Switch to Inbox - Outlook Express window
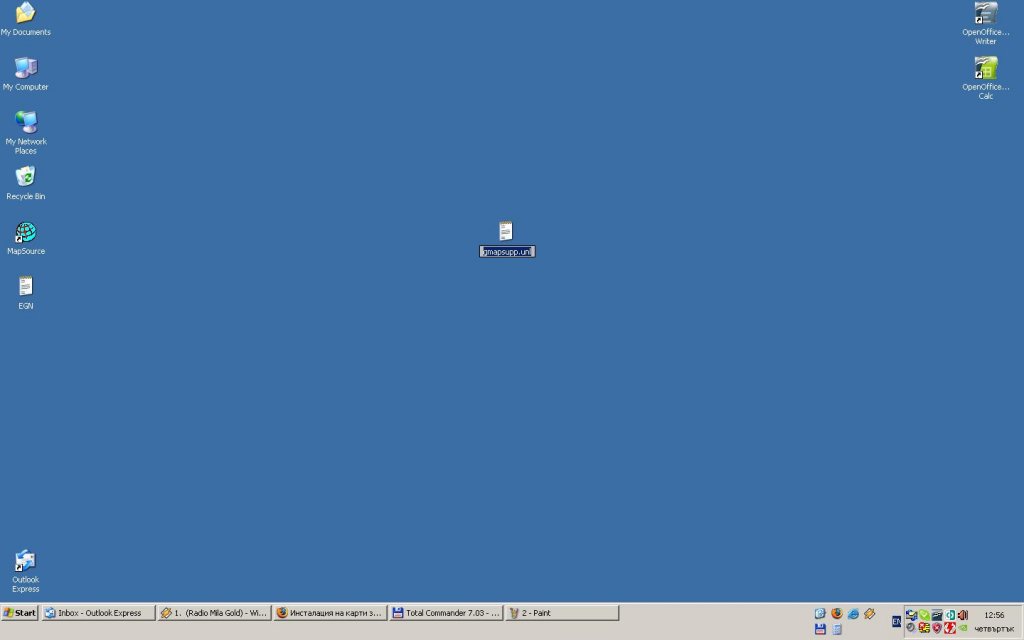This screenshot has width=1024, height=640. 99,613
